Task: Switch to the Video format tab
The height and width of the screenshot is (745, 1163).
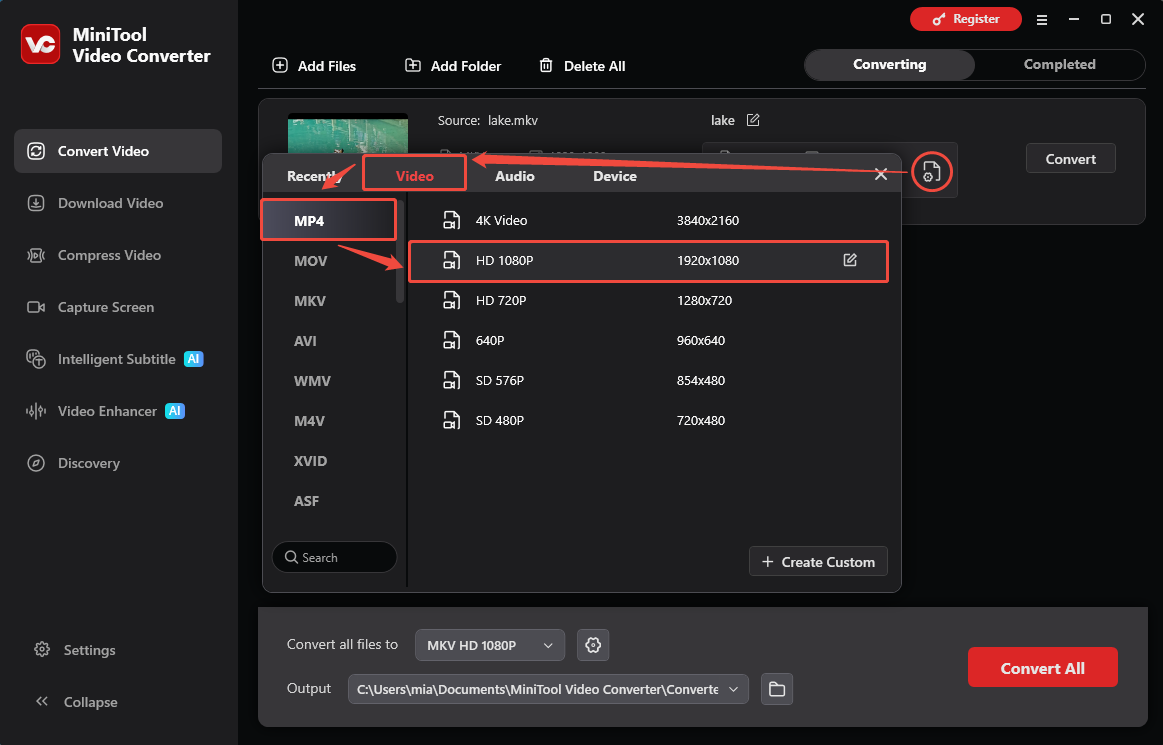Action: (x=415, y=176)
